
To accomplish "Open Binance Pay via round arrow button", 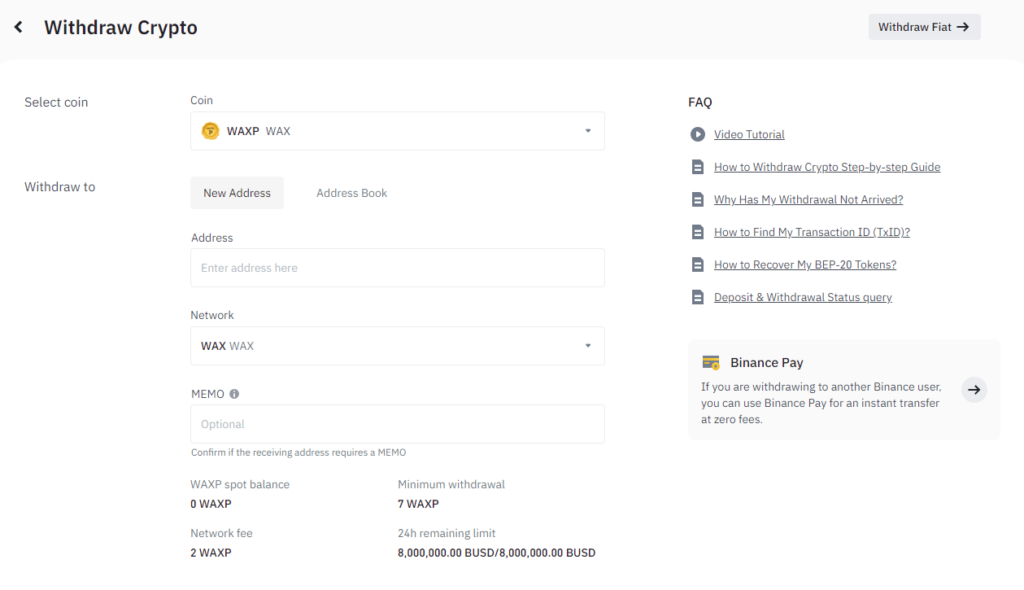I will (x=974, y=390).
